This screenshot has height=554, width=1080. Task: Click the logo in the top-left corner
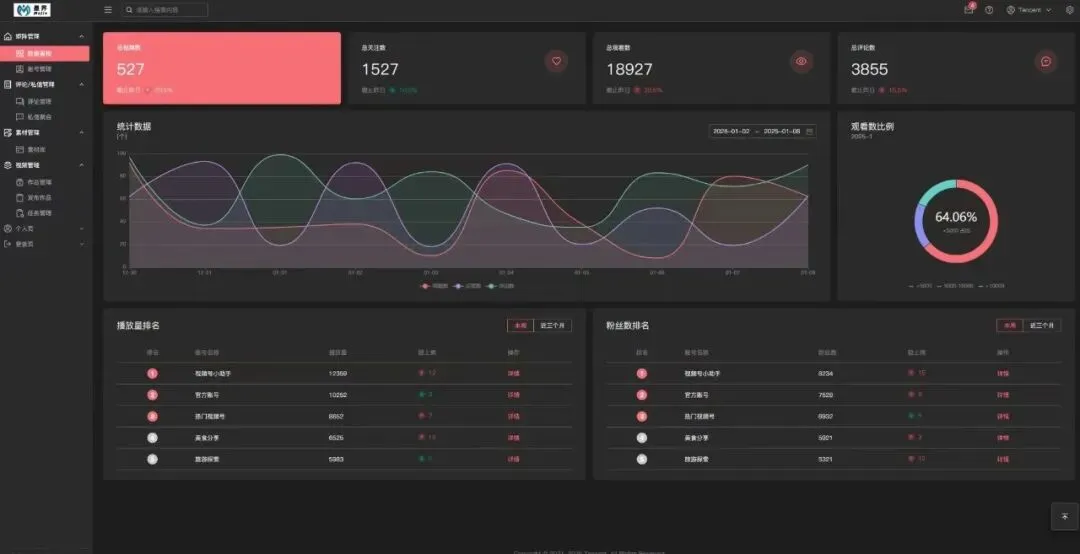(32, 10)
